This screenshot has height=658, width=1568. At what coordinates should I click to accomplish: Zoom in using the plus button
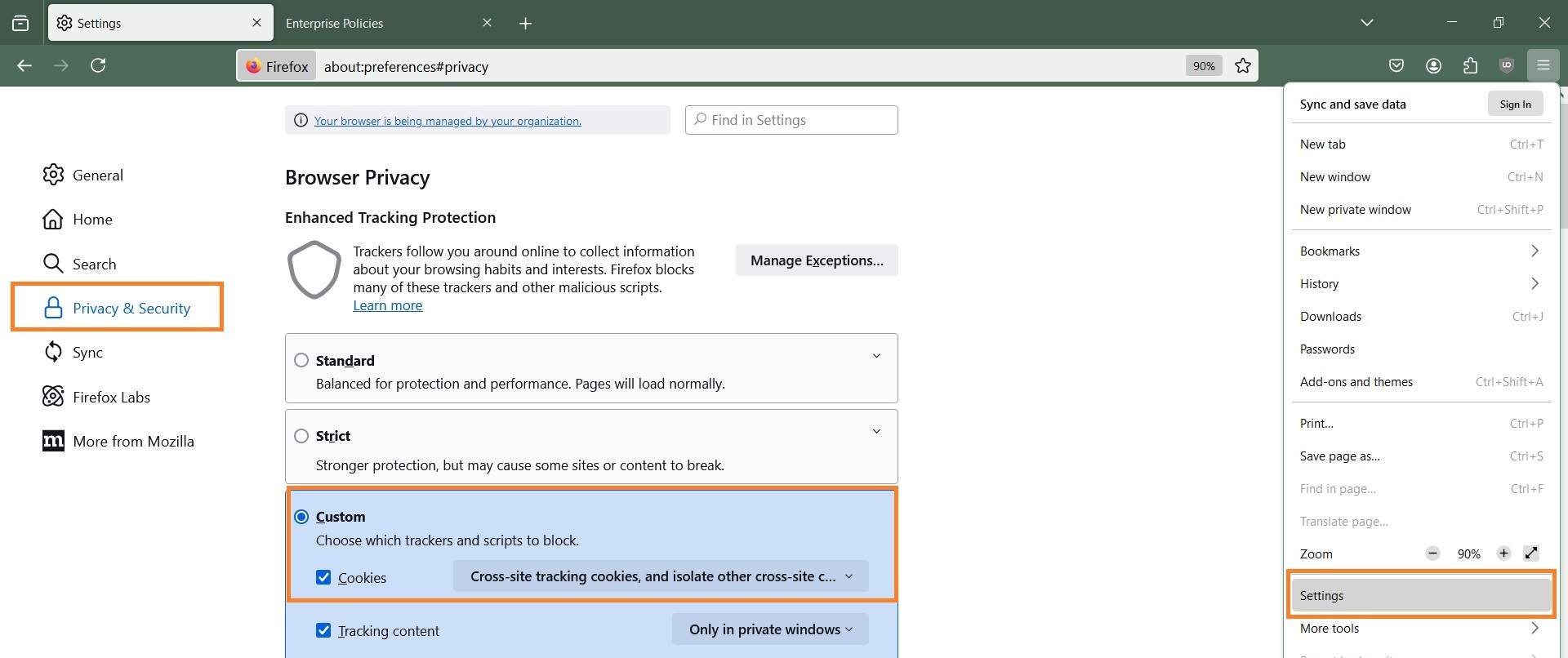(x=1503, y=554)
